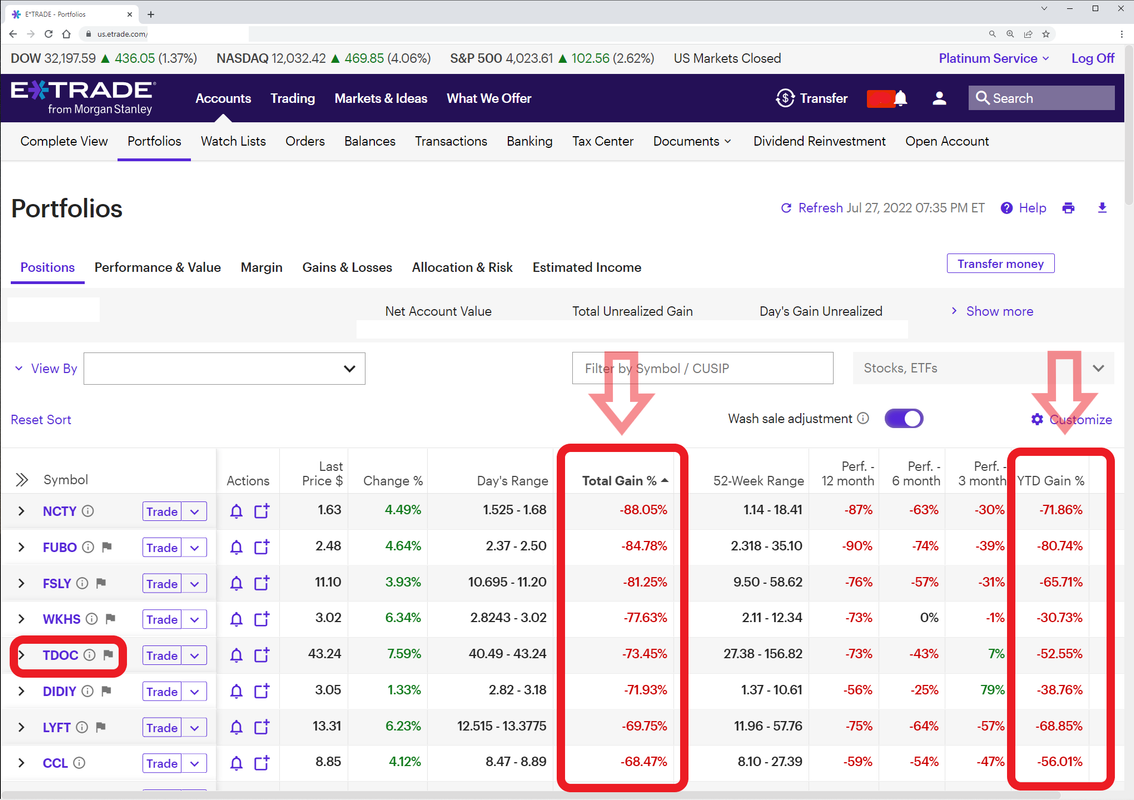Click the alert bell icon for NCTY
Viewport: 1134px width, 800px height.
(x=236, y=511)
